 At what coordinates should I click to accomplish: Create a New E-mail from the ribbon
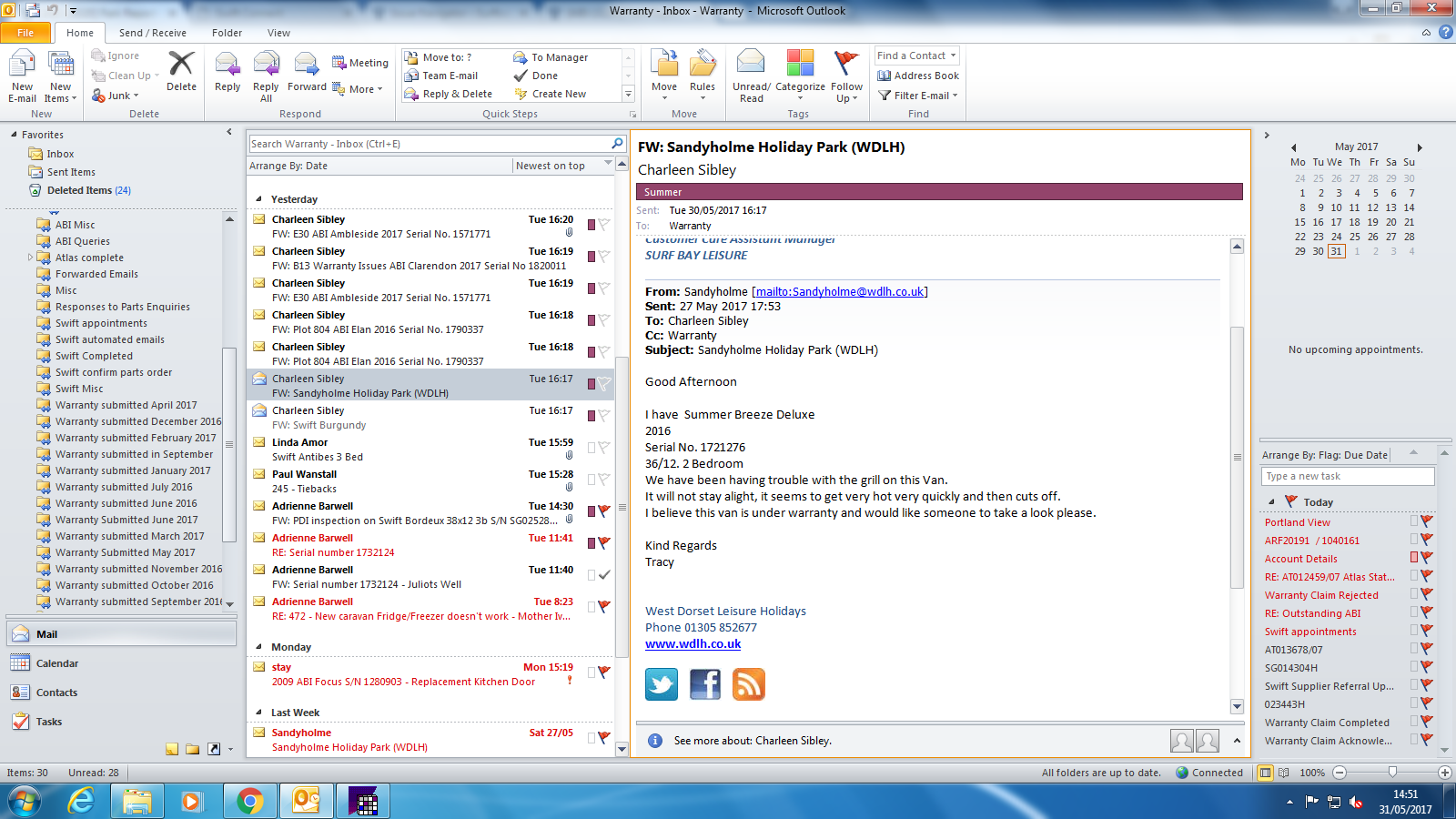click(x=22, y=77)
